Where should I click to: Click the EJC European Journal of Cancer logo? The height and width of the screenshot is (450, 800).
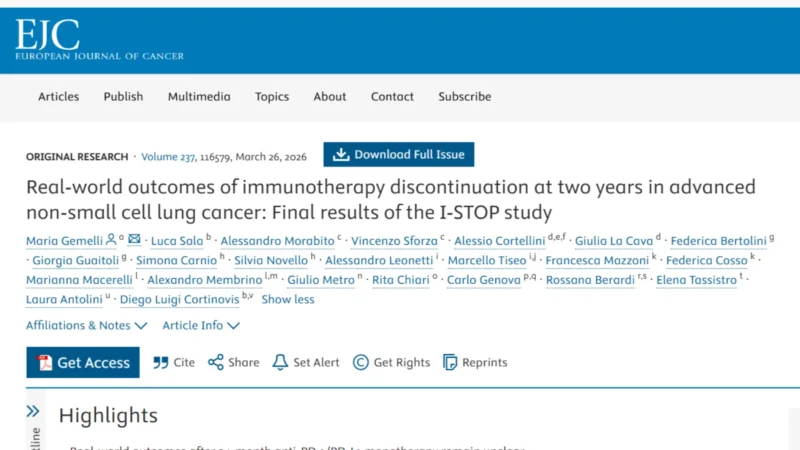coord(99,40)
